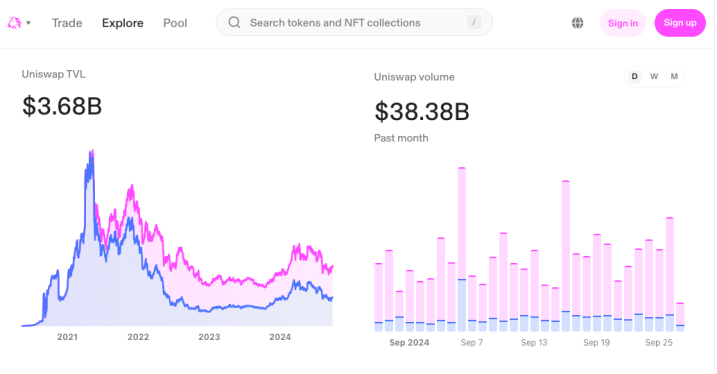Click the Uniswap TVL label

pyautogui.click(x=54, y=74)
